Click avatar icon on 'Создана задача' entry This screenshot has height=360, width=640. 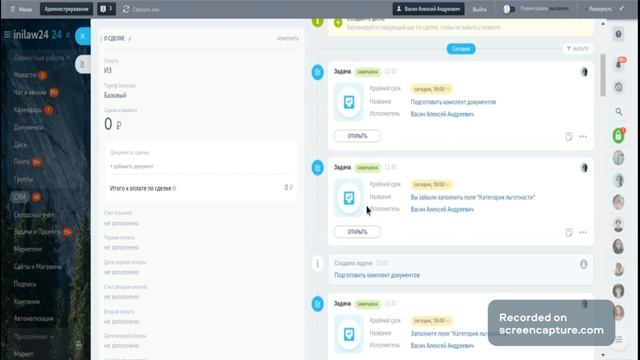pyautogui.click(x=584, y=264)
